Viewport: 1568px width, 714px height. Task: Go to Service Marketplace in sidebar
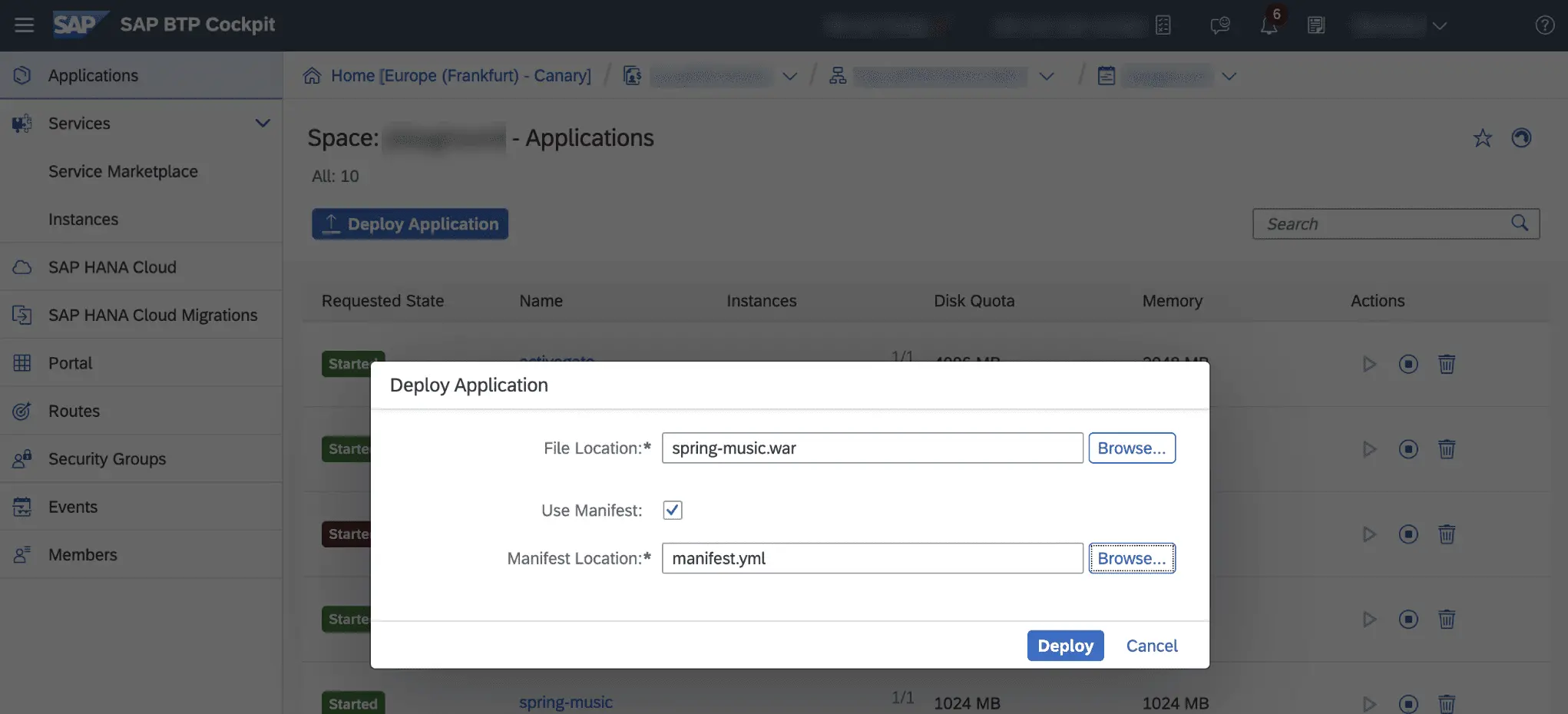point(123,172)
